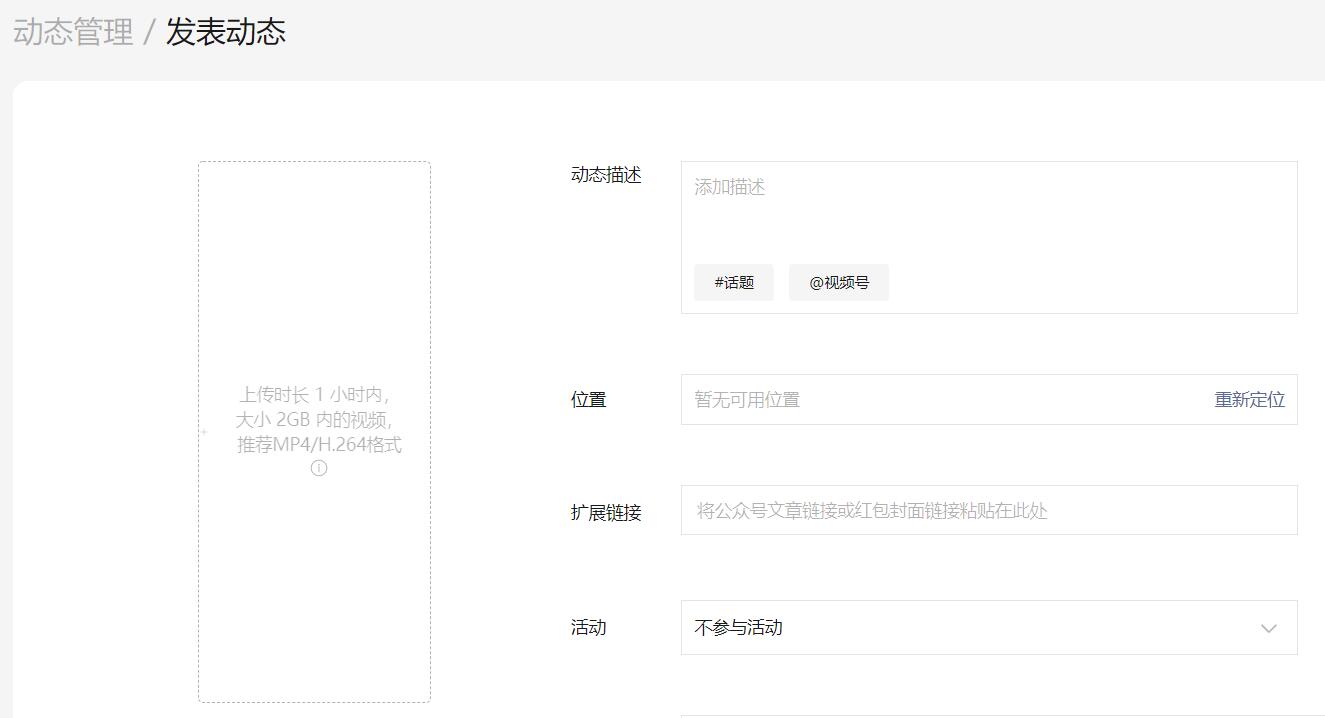The image size is (1325, 718).
Task: Click the 活动 field label
Action: coord(589,628)
